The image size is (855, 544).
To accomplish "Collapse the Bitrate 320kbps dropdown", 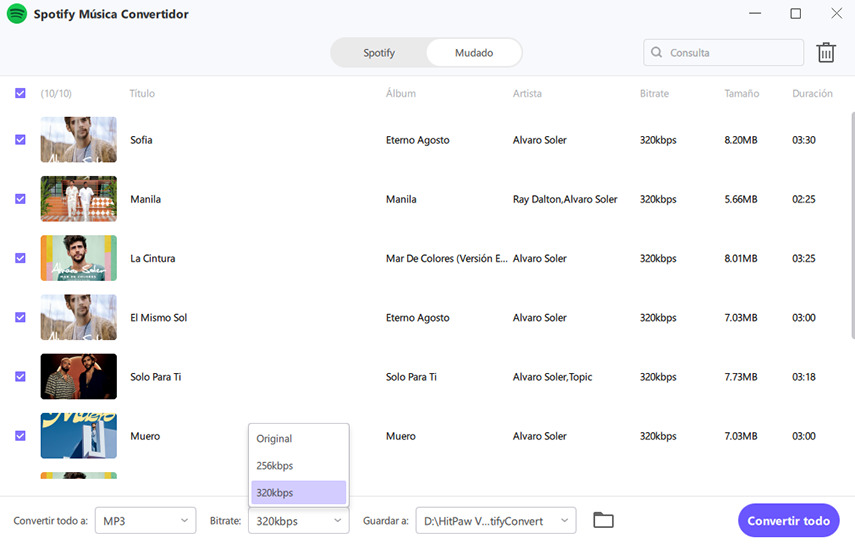I will pyautogui.click(x=298, y=521).
